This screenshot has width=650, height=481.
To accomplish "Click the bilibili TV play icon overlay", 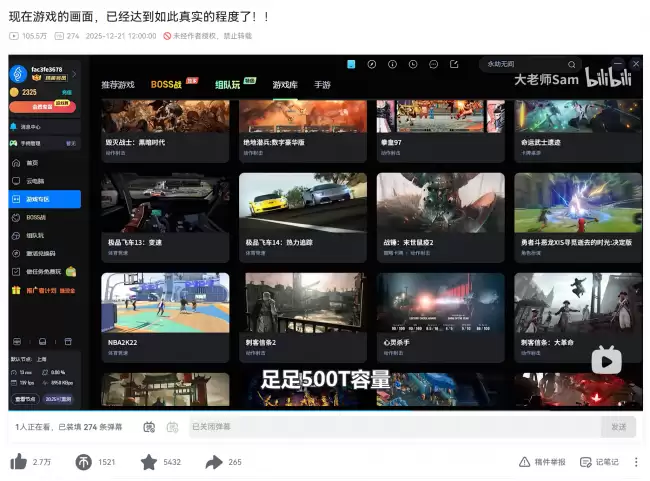I will [606, 360].
